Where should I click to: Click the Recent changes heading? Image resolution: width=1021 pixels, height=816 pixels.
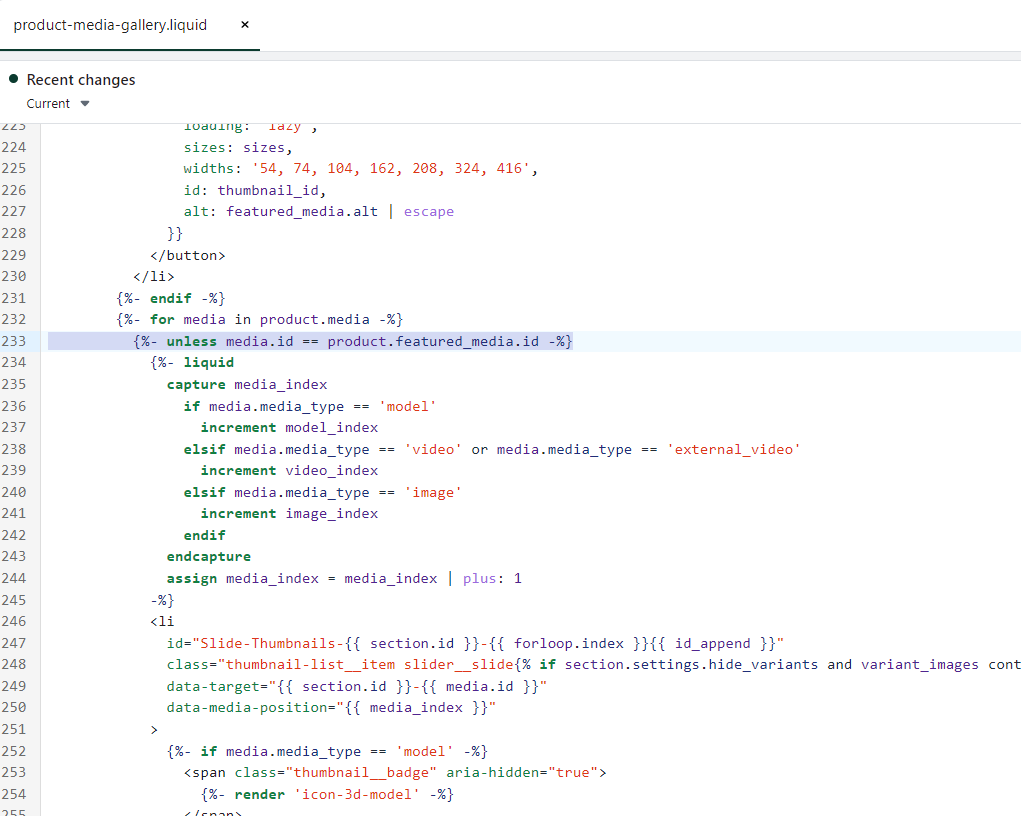(x=81, y=80)
